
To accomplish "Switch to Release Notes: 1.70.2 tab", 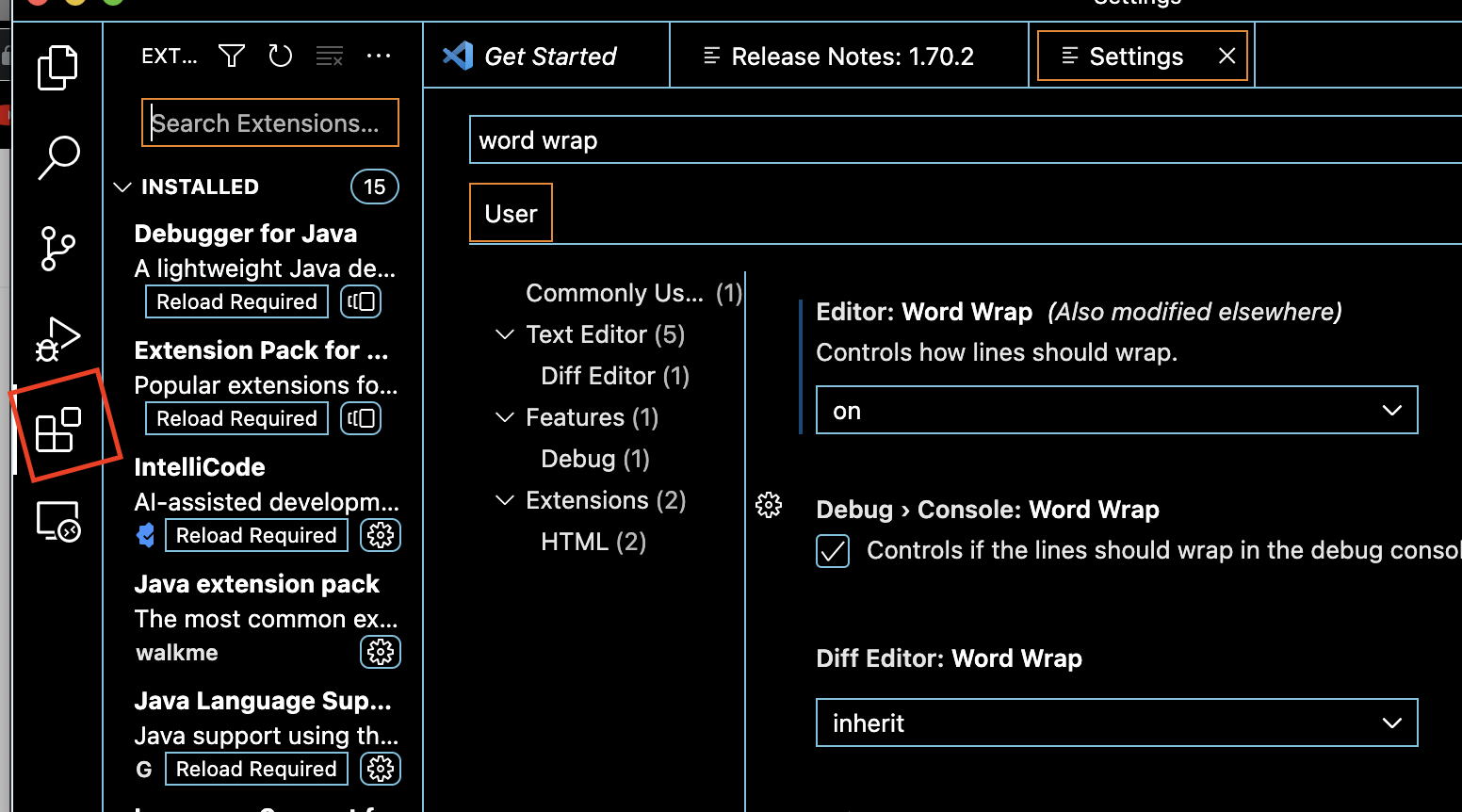I will click(849, 56).
